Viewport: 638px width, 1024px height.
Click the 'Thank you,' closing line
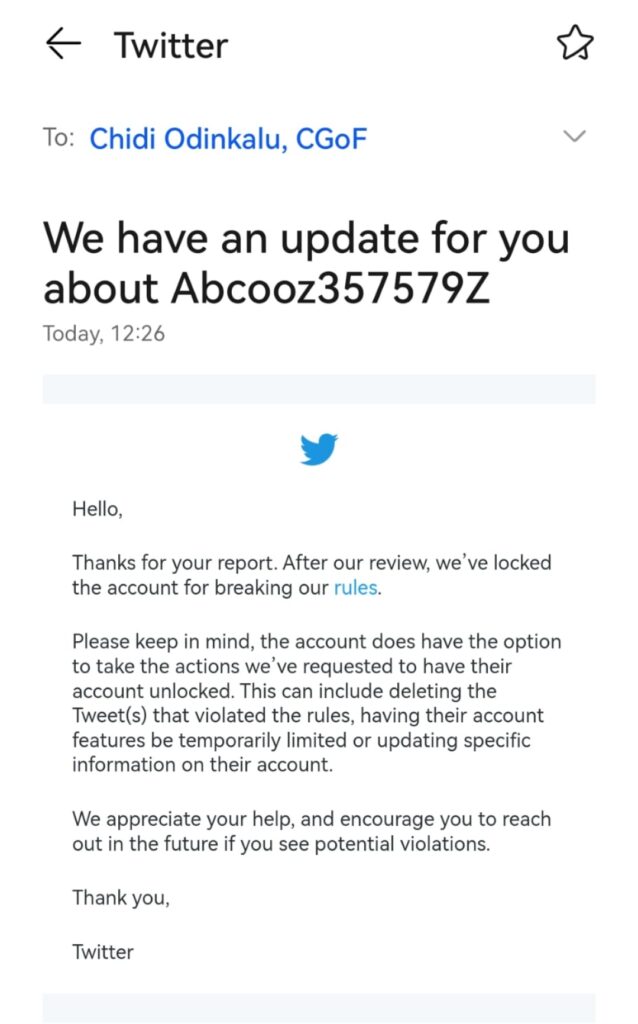pos(121,898)
